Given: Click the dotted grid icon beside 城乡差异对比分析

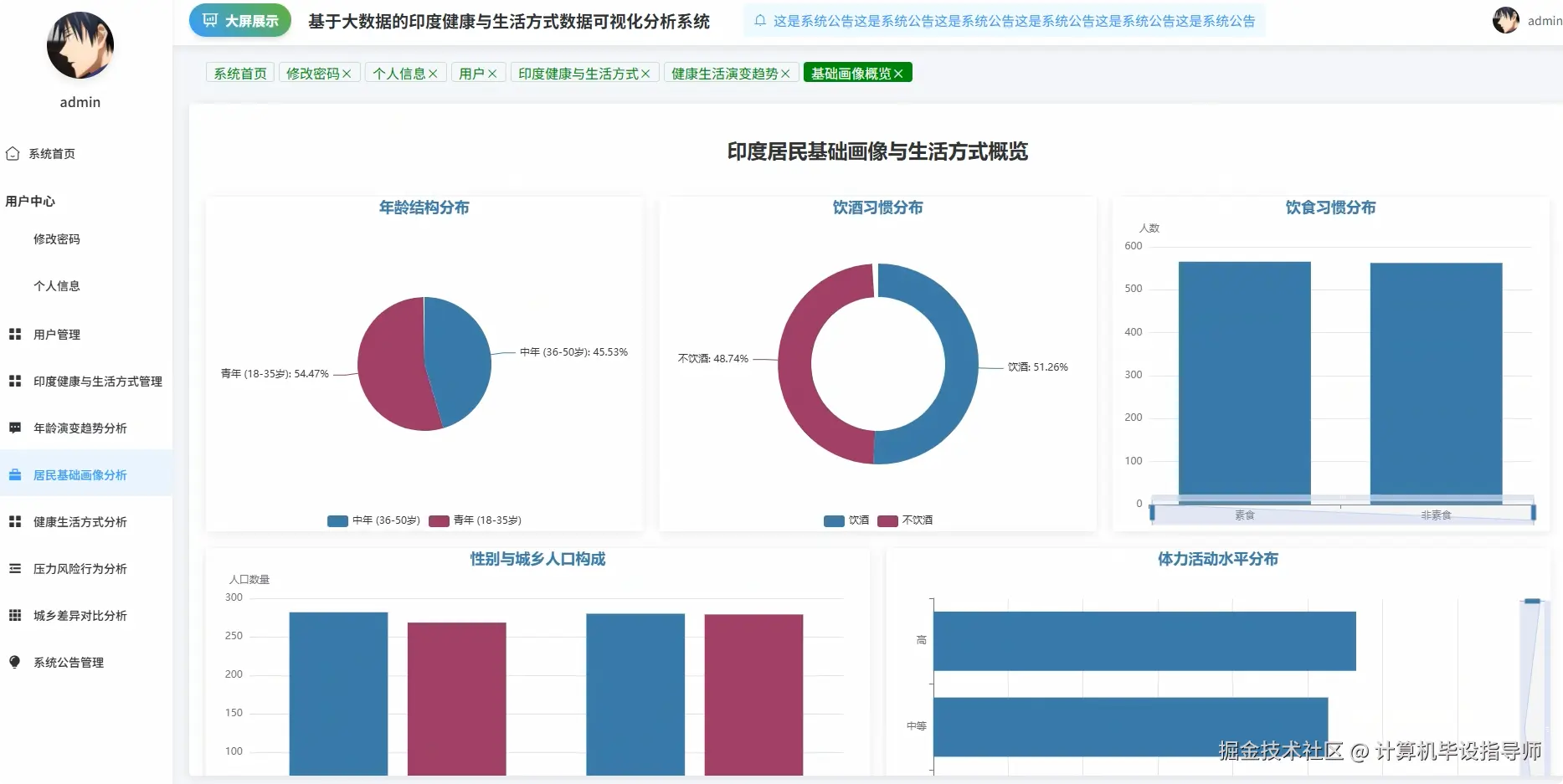Looking at the screenshot, I should tap(15, 615).
